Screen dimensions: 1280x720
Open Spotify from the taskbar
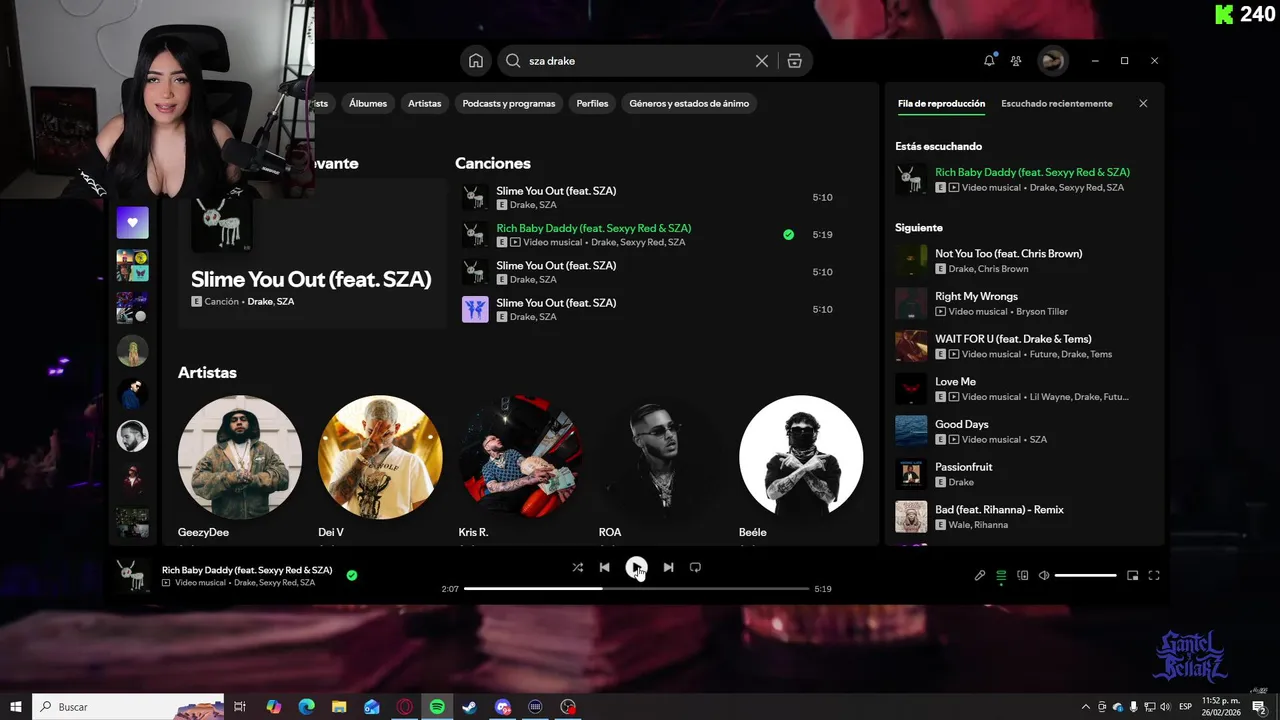[x=437, y=707]
